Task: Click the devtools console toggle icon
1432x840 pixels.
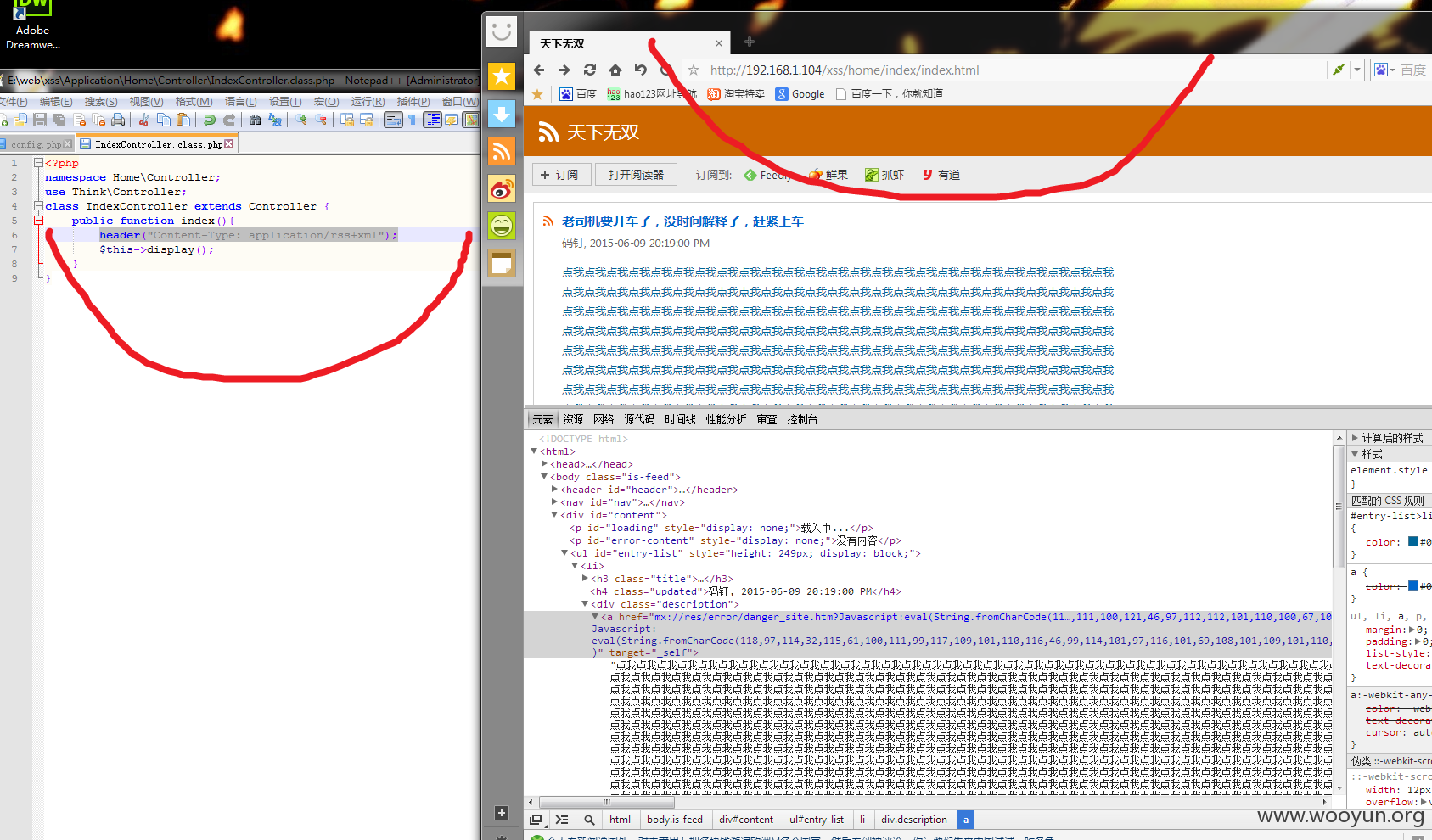Action: pos(562,820)
